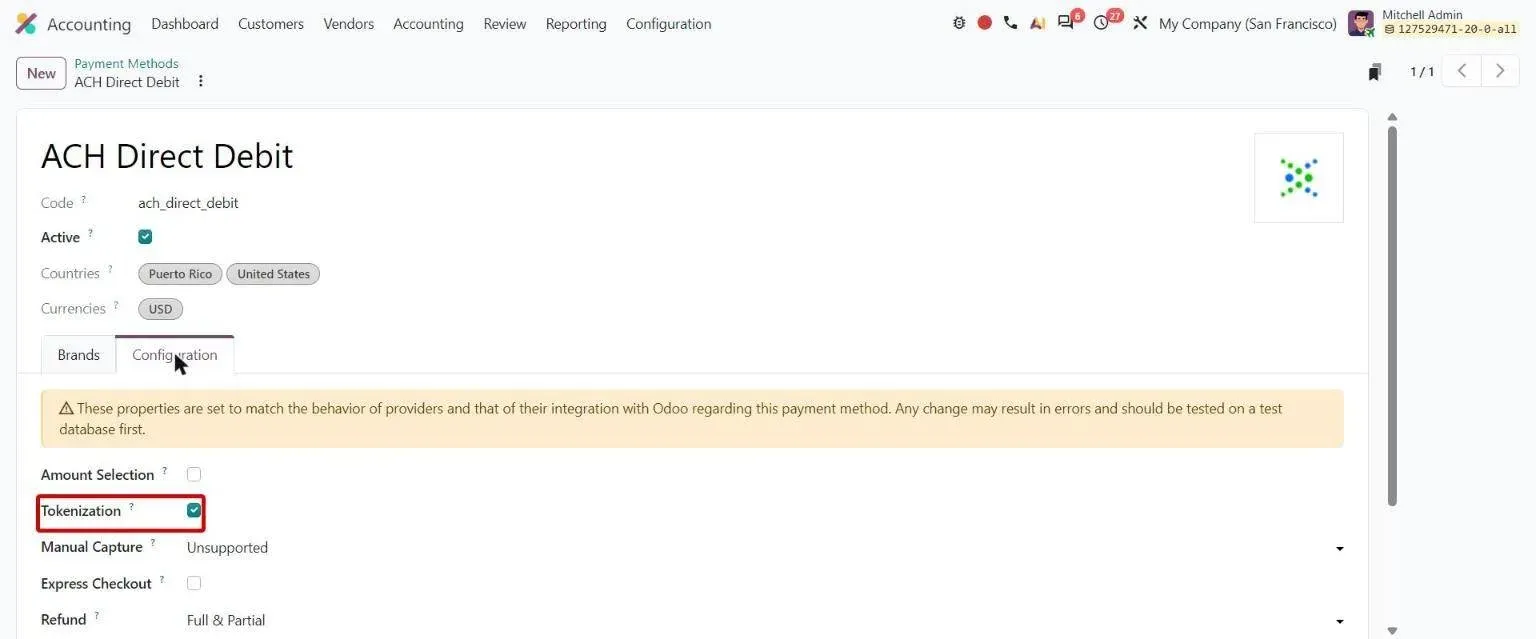Viewport: 1536px width, 639px height.
Task: Open the top Configuration menu
Action: [669, 24]
